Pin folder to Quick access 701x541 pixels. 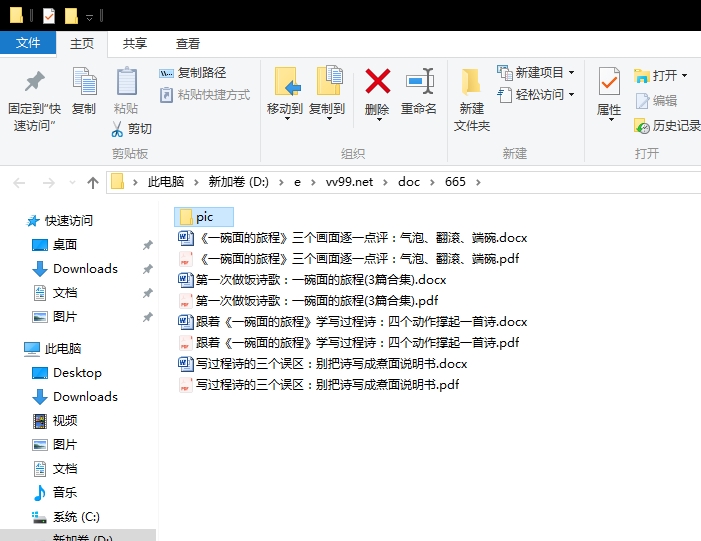34,99
